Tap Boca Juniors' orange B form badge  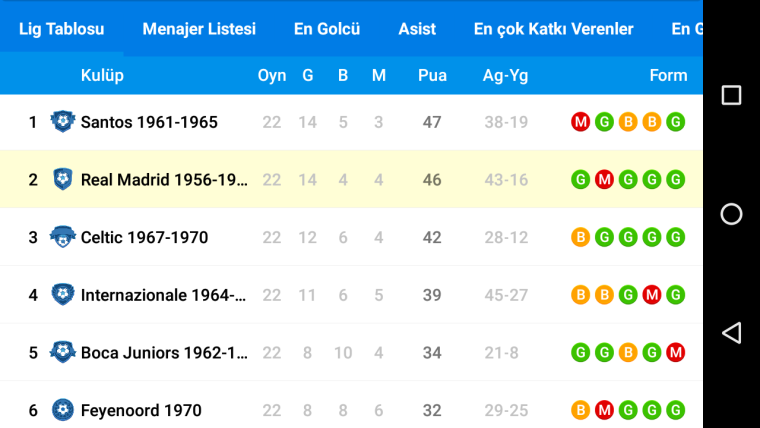pyautogui.click(x=628, y=352)
